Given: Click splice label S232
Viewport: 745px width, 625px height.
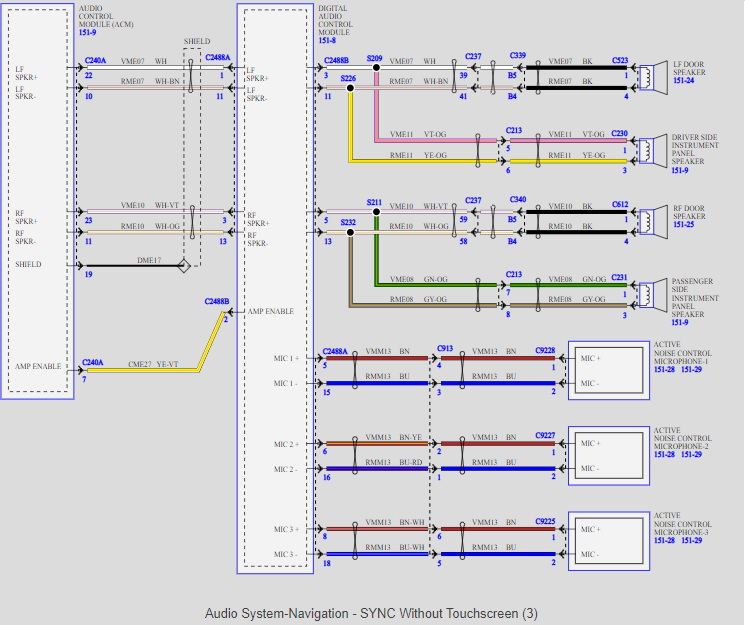Looking at the screenshot, I should point(348,222).
